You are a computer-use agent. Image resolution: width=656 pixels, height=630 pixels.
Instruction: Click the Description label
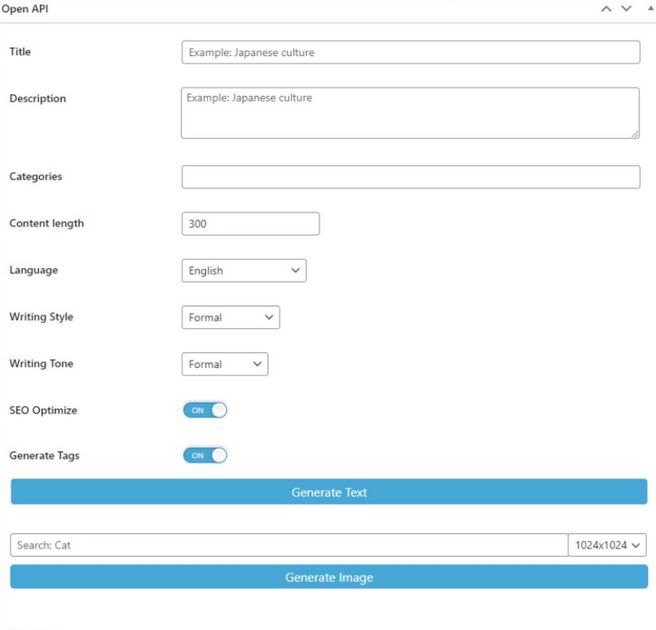tap(38, 98)
